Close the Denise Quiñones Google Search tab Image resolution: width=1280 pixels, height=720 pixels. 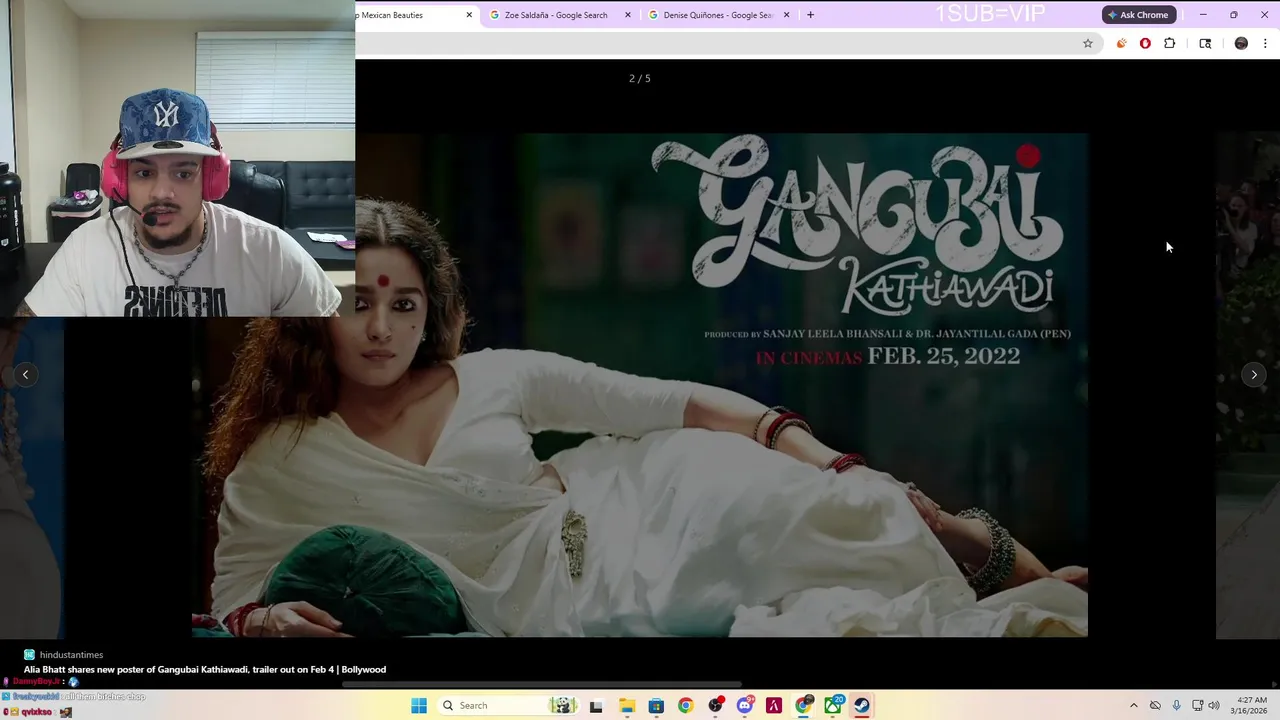point(786,15)
